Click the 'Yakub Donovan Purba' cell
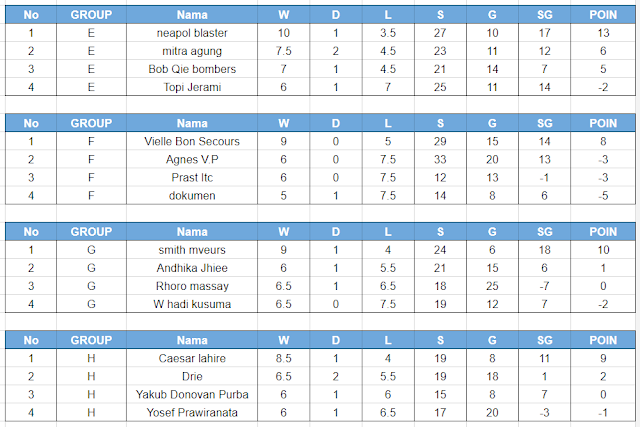This screenshot has height=427, width=640. click(x=192, y=394)
